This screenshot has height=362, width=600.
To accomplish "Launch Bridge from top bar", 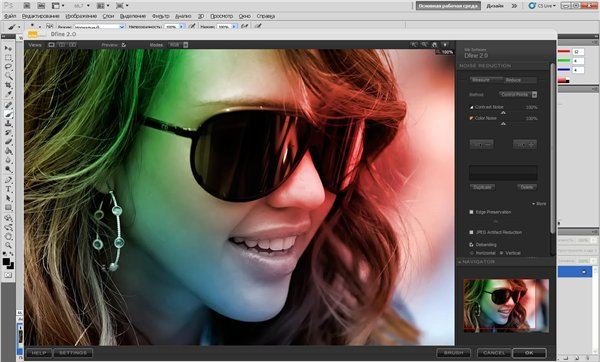I will [x=27, y=6].
